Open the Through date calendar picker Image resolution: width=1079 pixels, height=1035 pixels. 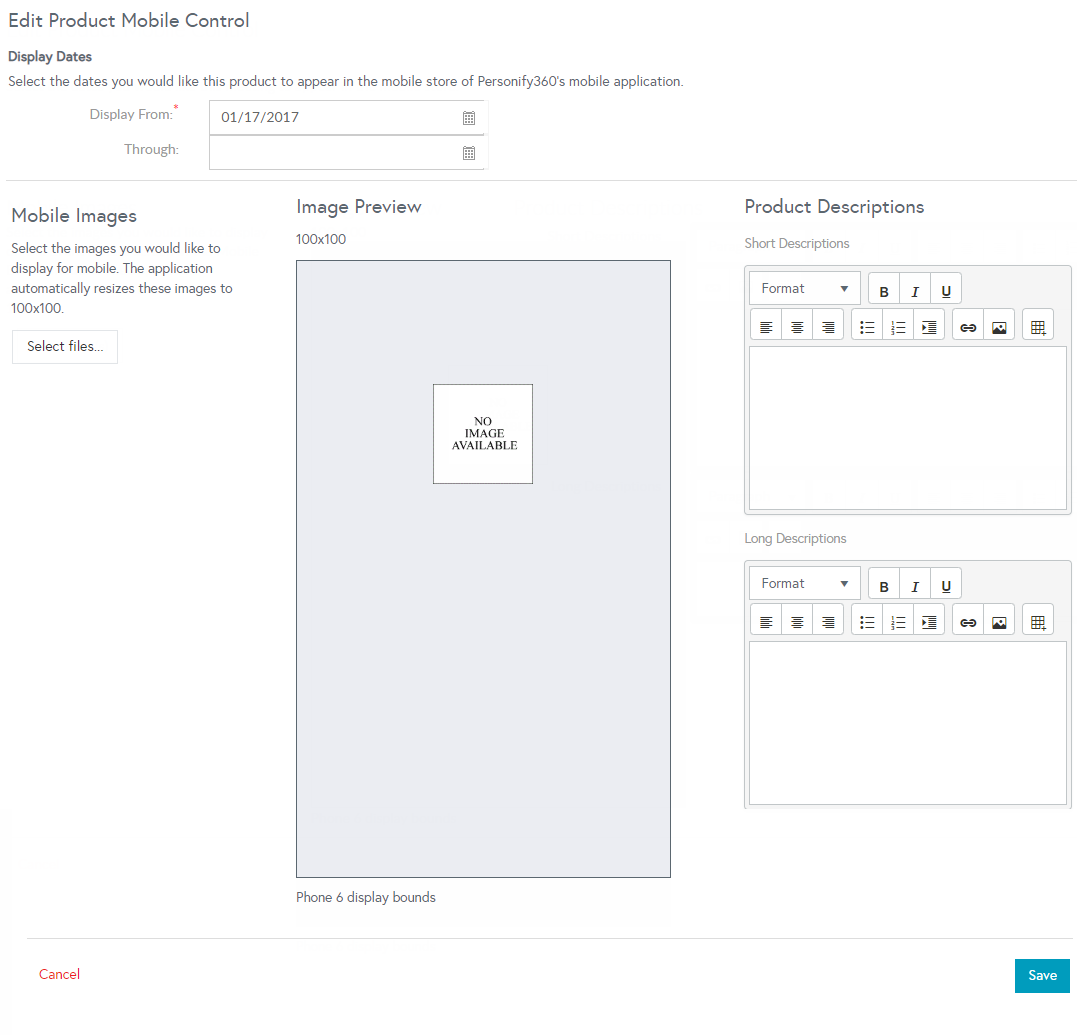click(x=469, y=153)
